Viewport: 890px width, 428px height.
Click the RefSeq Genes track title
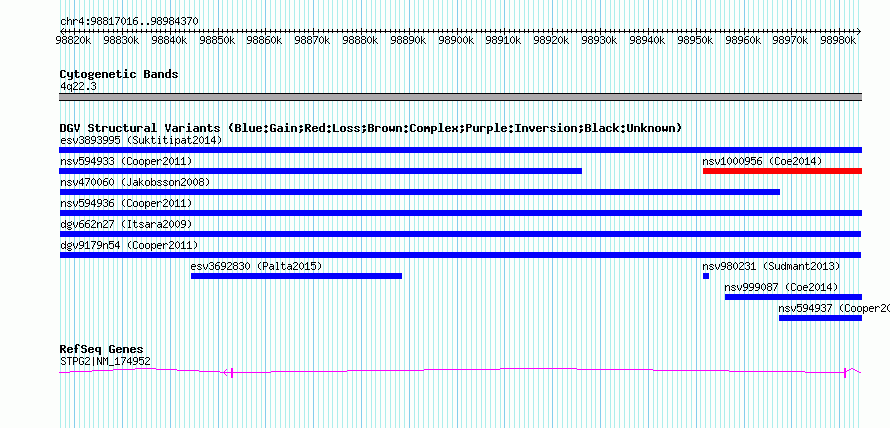[x=101, y=349]
